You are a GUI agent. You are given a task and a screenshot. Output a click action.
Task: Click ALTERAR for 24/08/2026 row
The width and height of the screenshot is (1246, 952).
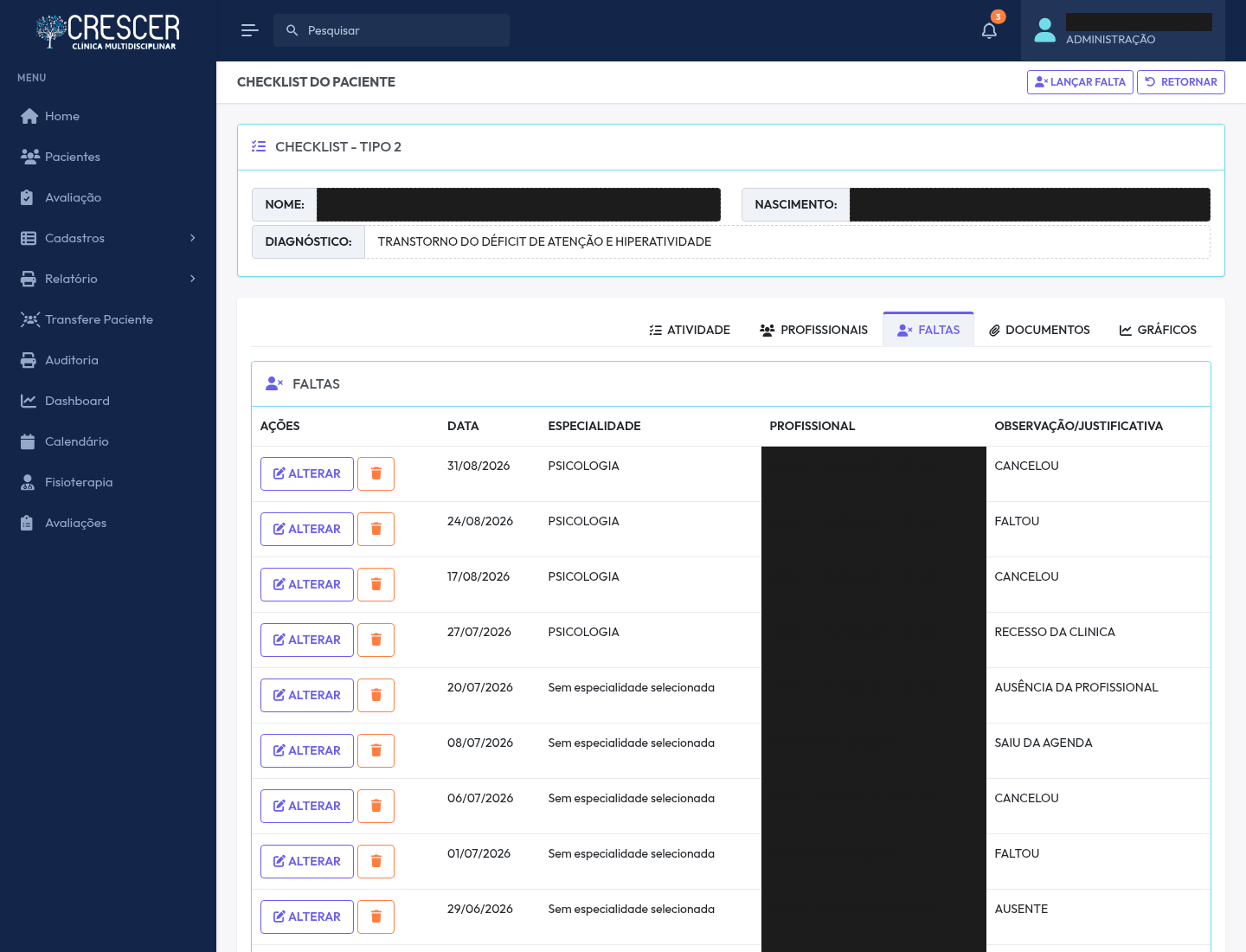(x=307, y=529)
